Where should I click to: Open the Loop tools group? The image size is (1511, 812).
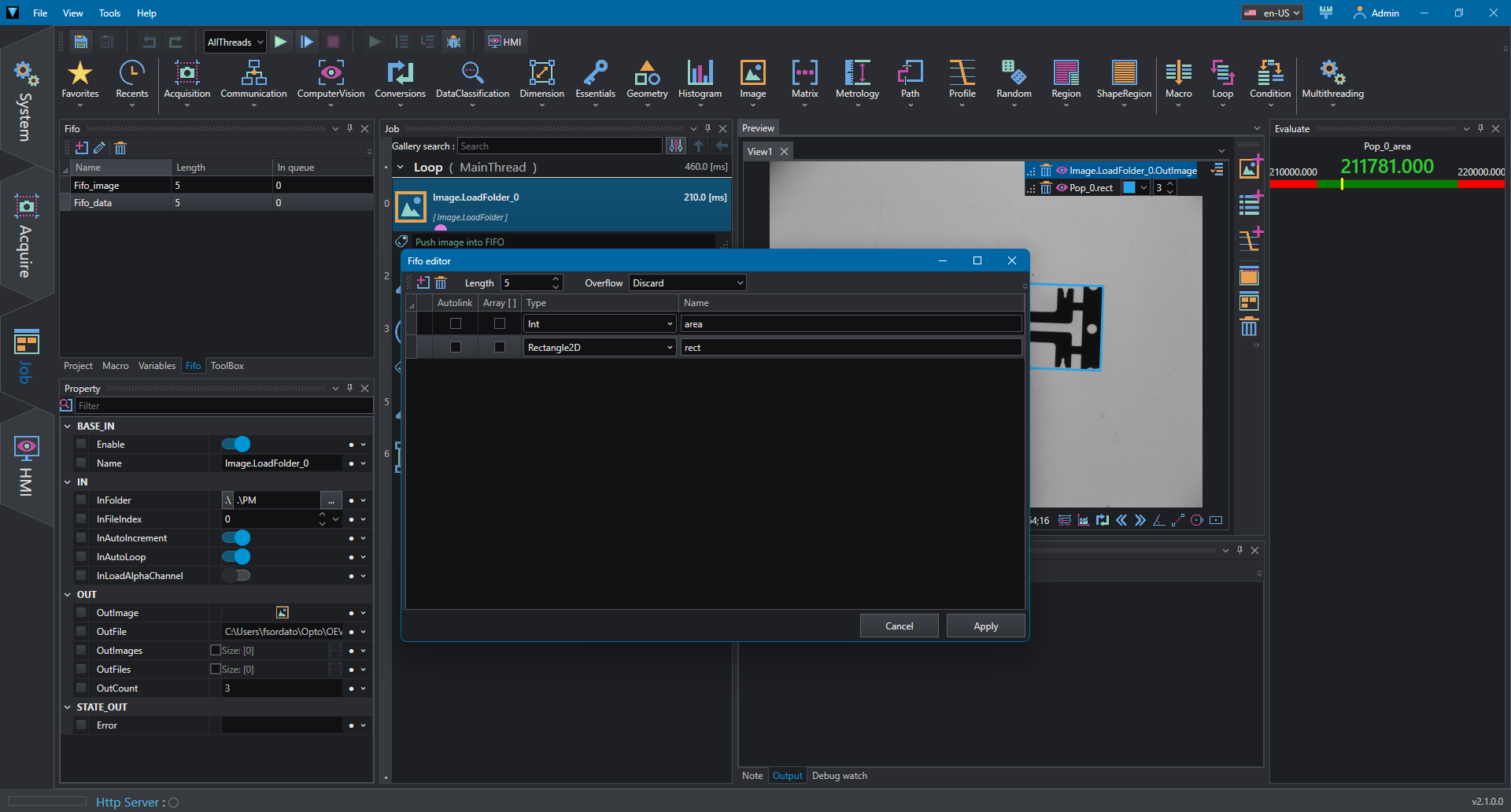(x=1223, y=81)
